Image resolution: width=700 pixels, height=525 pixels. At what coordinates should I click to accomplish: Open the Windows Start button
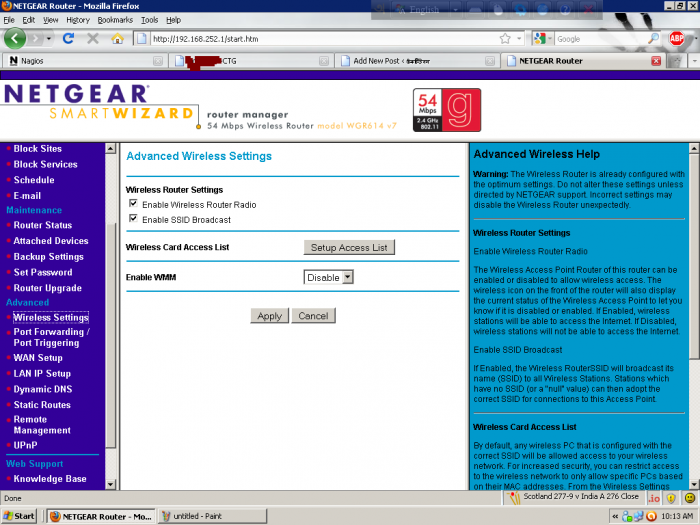point(19,516)
